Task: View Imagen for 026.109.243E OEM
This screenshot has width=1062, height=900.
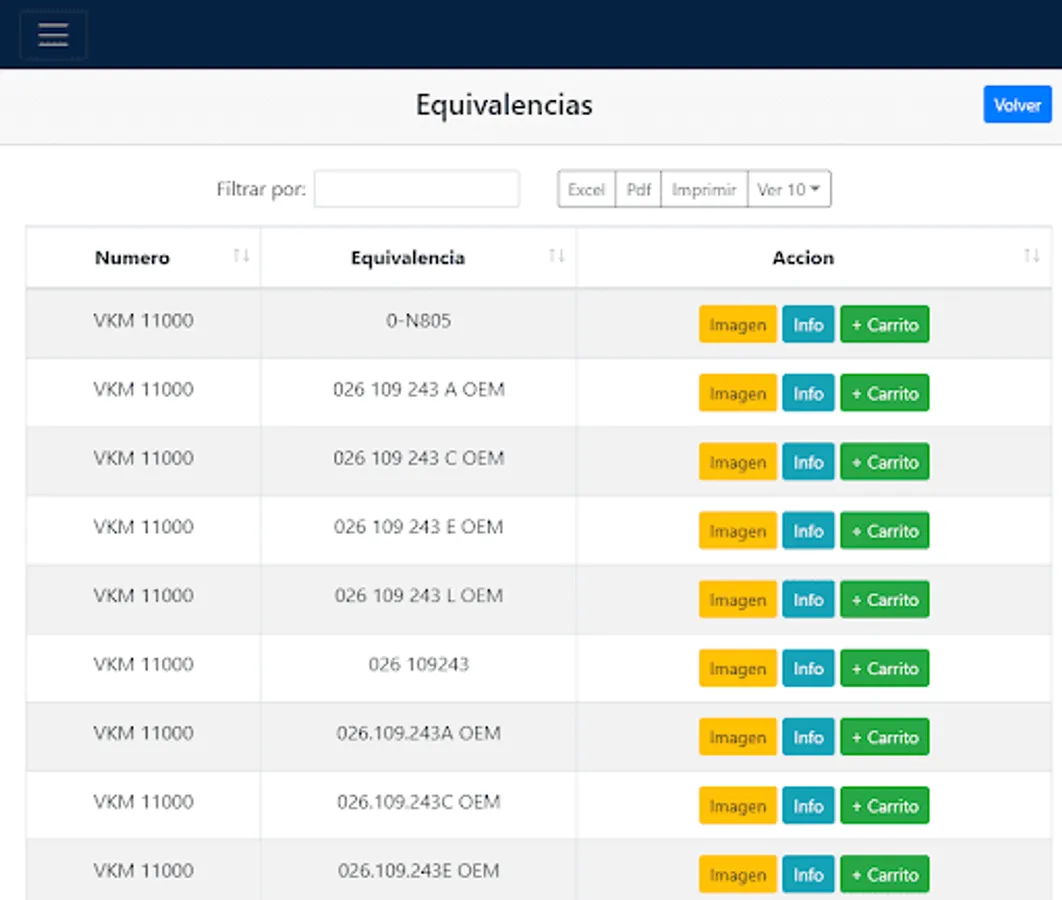Action: (738, 874)
